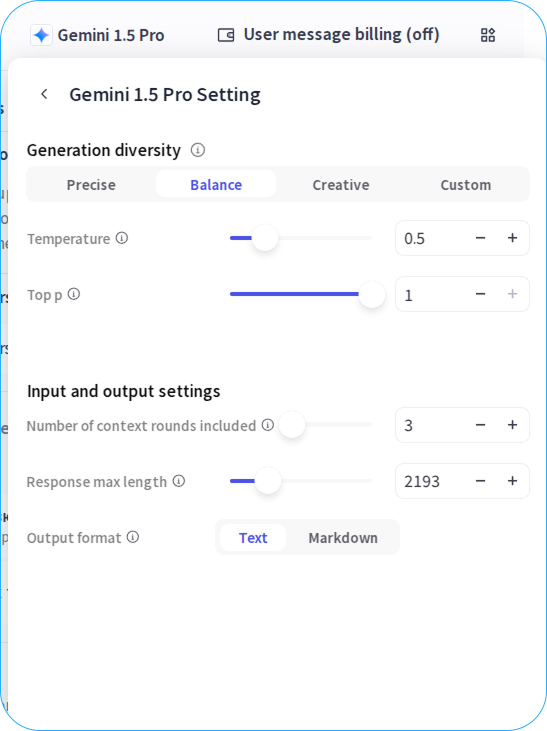Viewport: 547px width, 731px height.
Task: Show info for Response max length
Action: click(179, 481)
